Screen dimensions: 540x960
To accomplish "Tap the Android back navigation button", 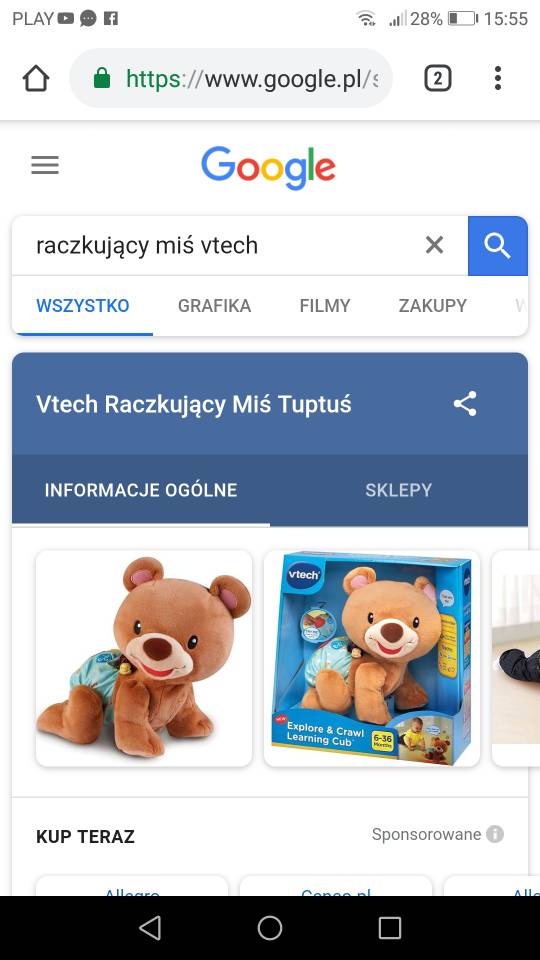I will [x=150, y=928].
